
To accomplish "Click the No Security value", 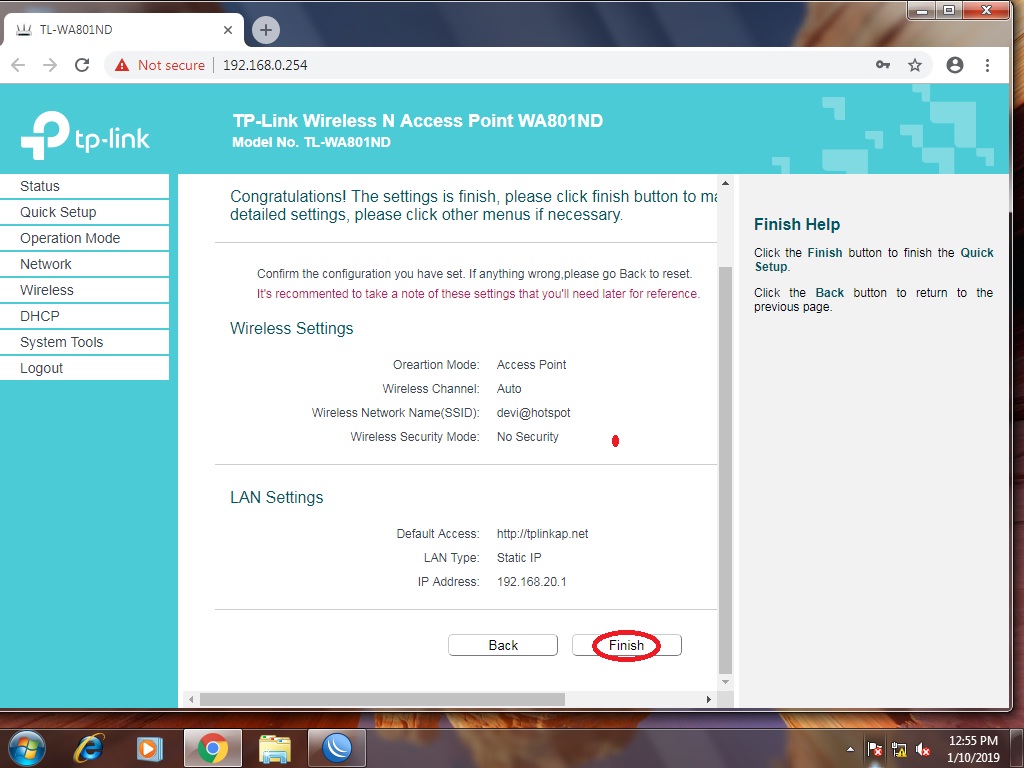I will (x=528, y=437).
